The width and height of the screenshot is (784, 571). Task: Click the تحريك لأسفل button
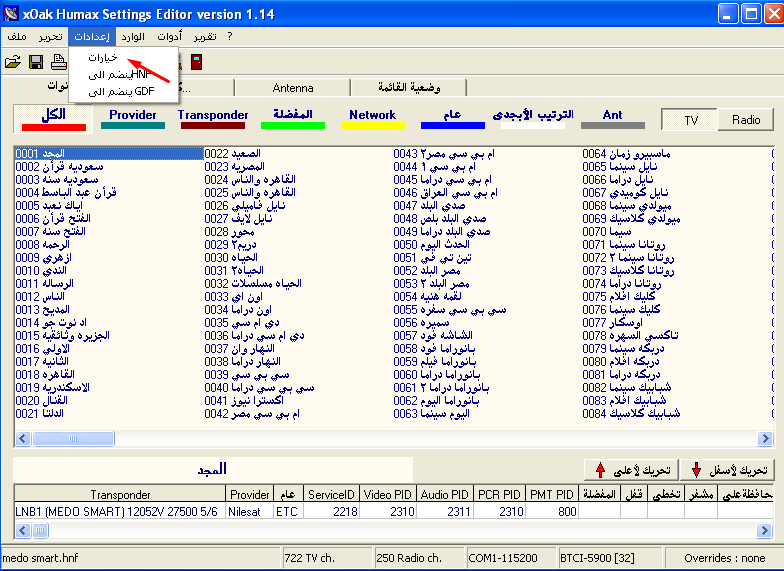click(x=727, y=470)
